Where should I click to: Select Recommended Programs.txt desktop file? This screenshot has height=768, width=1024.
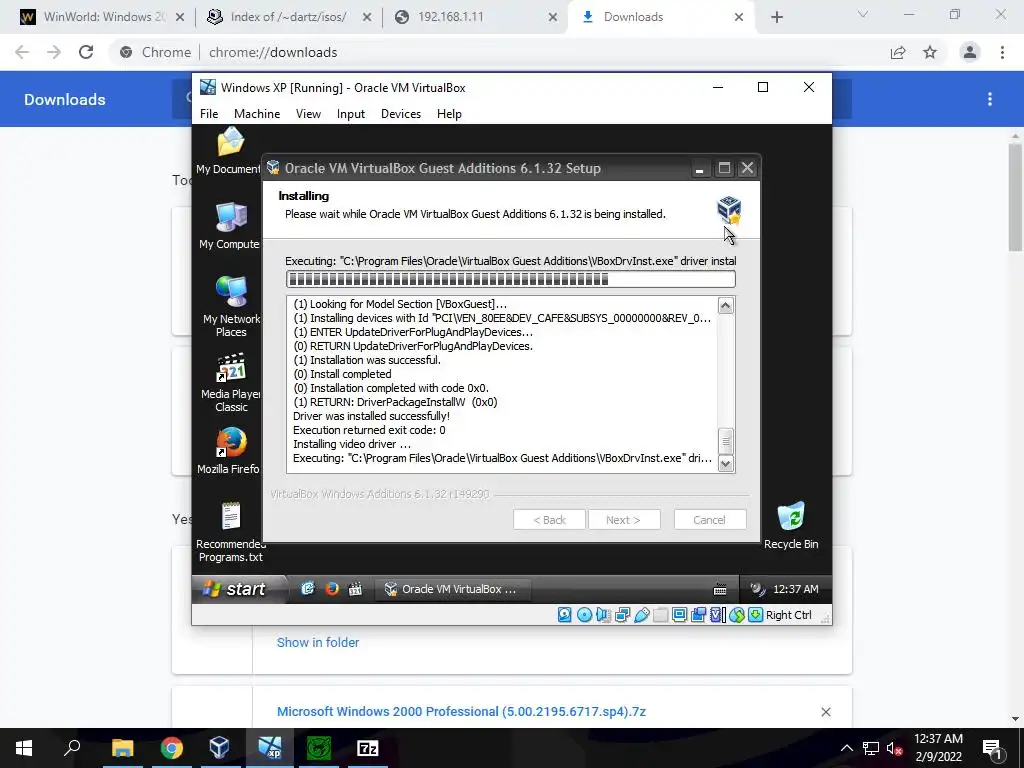(x=231, y=532)
